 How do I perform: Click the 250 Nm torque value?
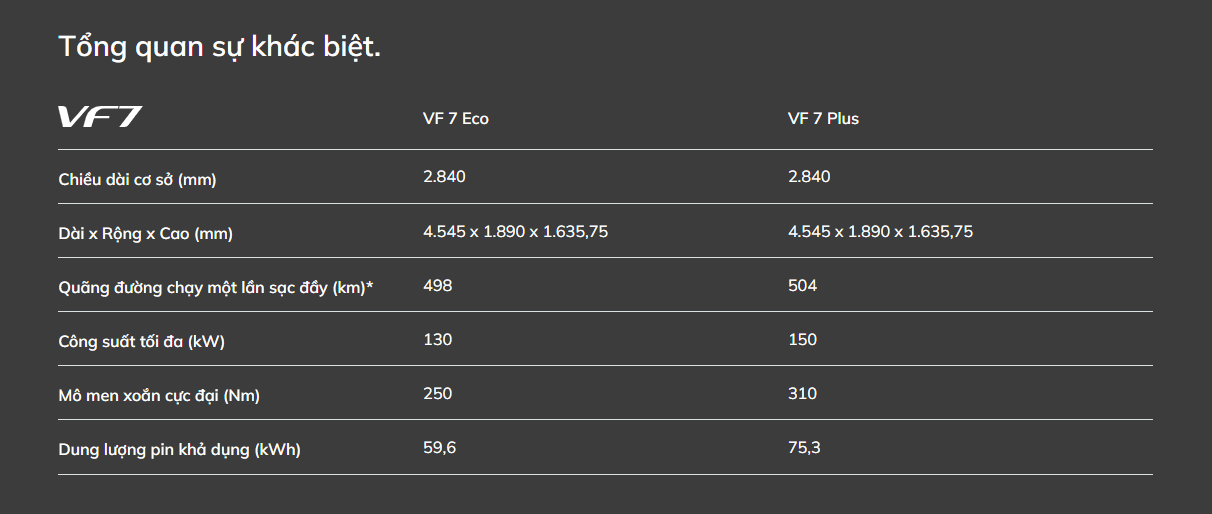438,394
